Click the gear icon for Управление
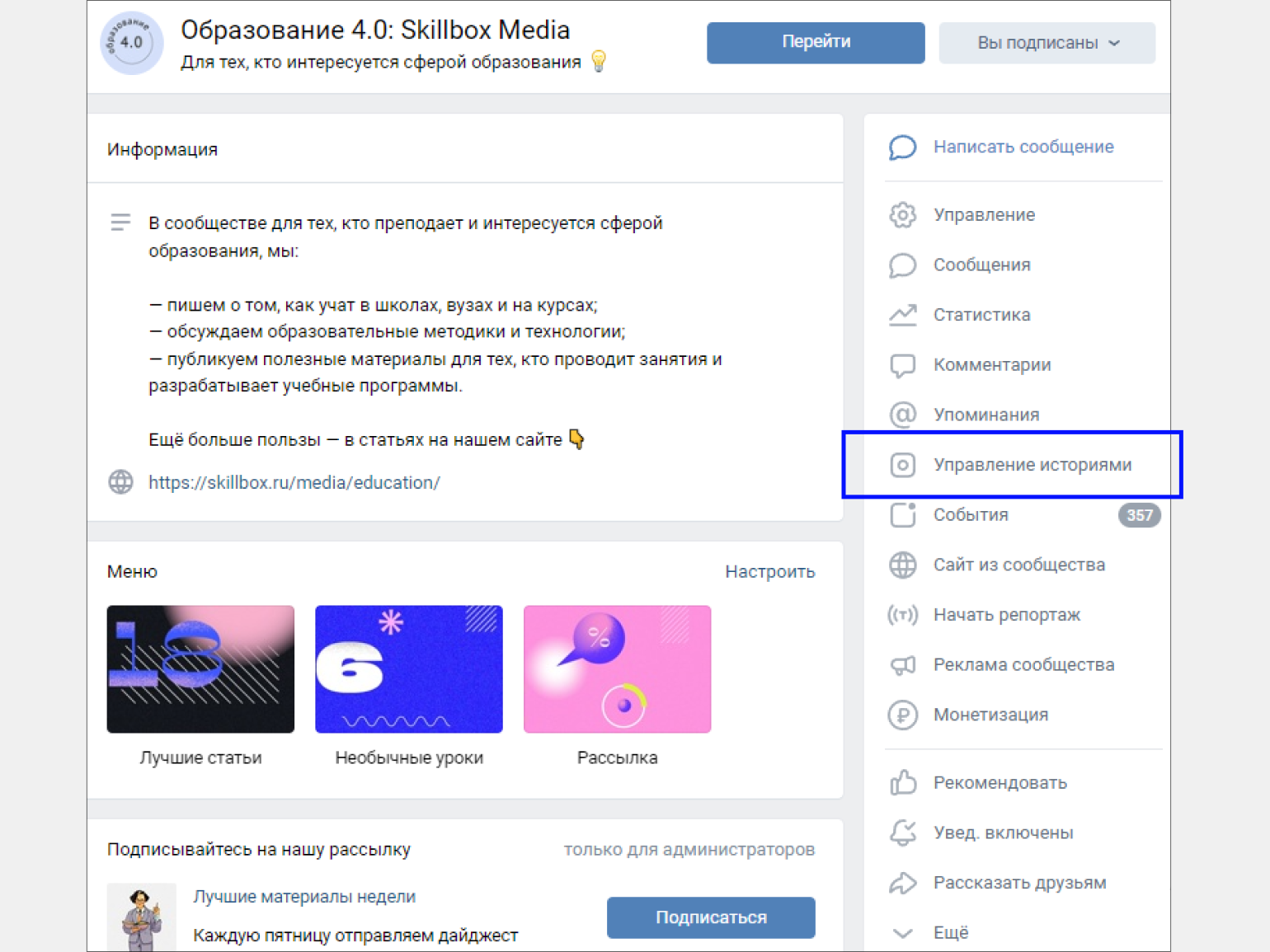 click(x=902, y=215)
